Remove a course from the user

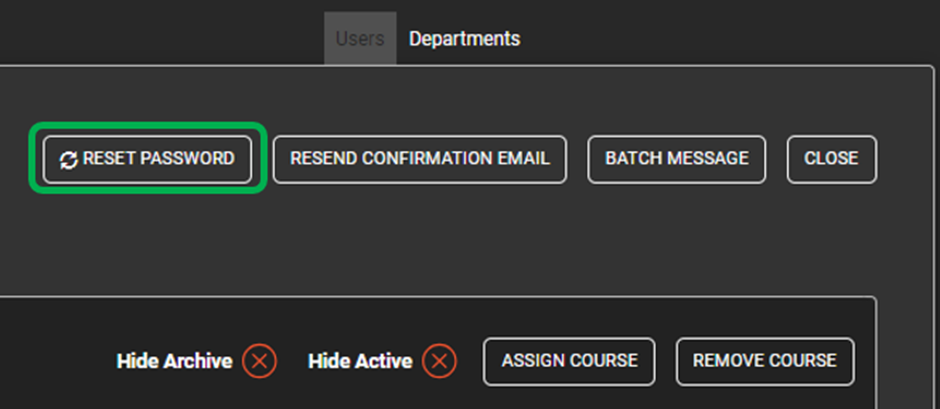[765, 361]
